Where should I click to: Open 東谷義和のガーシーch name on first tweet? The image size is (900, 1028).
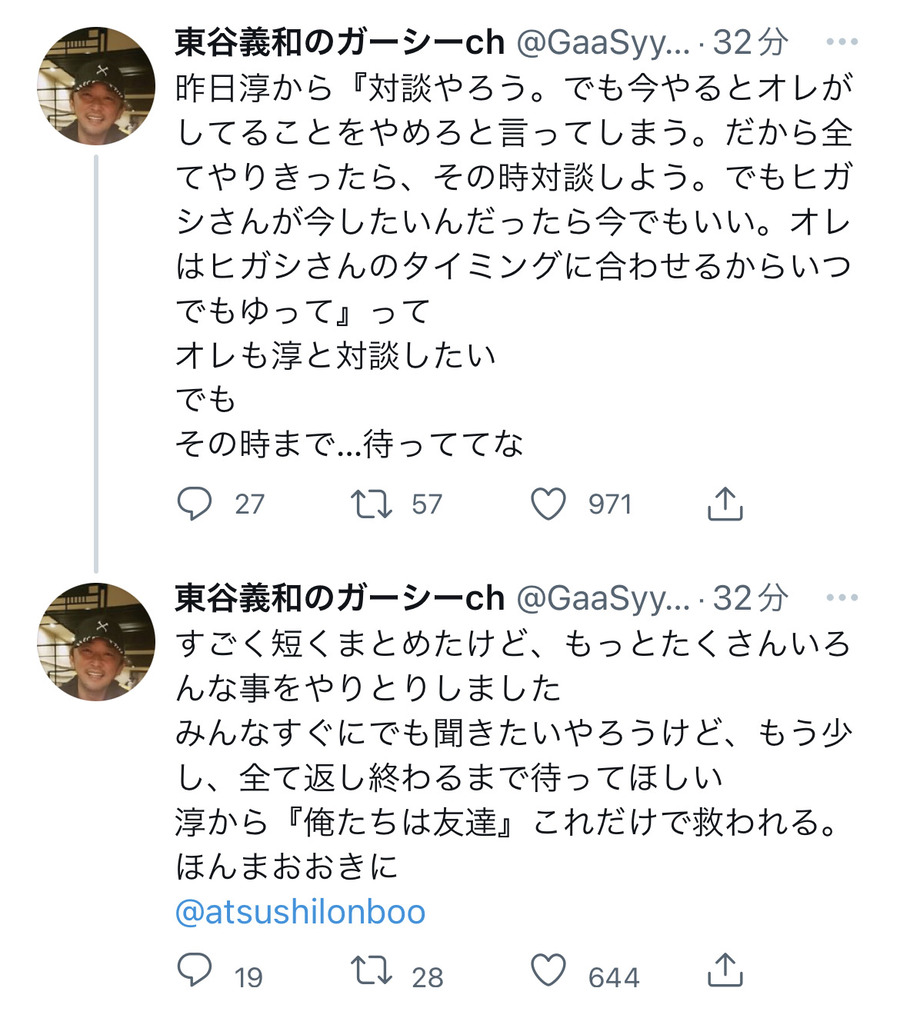(339, 42)
